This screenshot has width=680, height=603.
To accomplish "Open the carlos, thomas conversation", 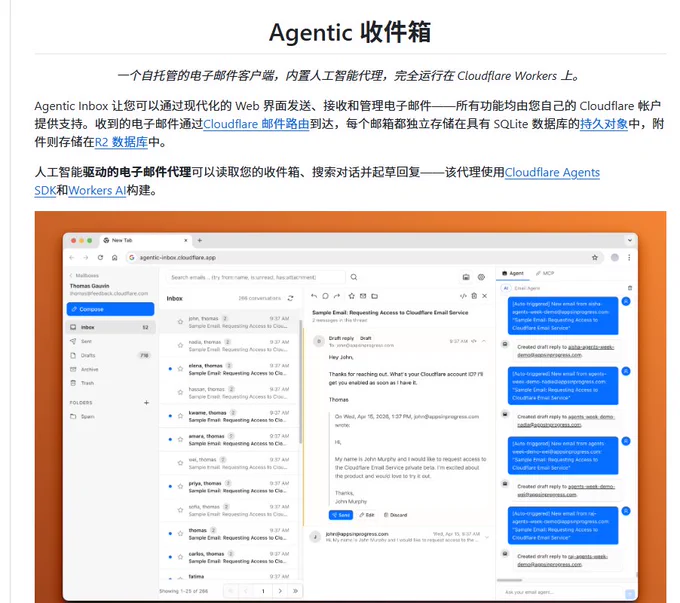I will (x=229, y=557).
